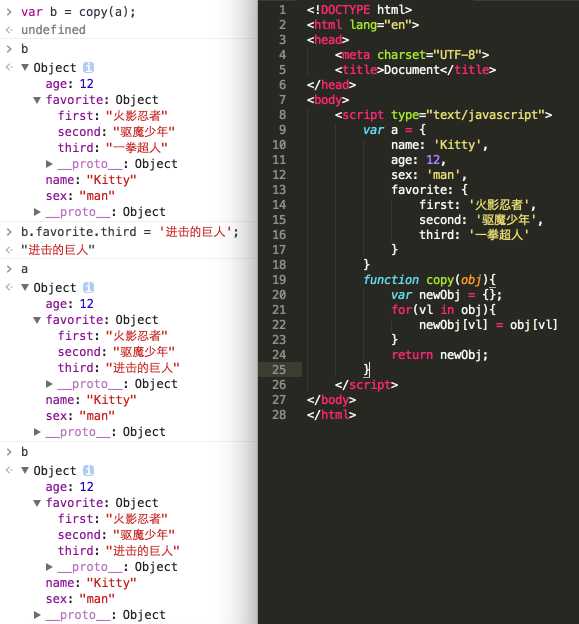Click the info icon beside Object under the a output

click(88, 288)
